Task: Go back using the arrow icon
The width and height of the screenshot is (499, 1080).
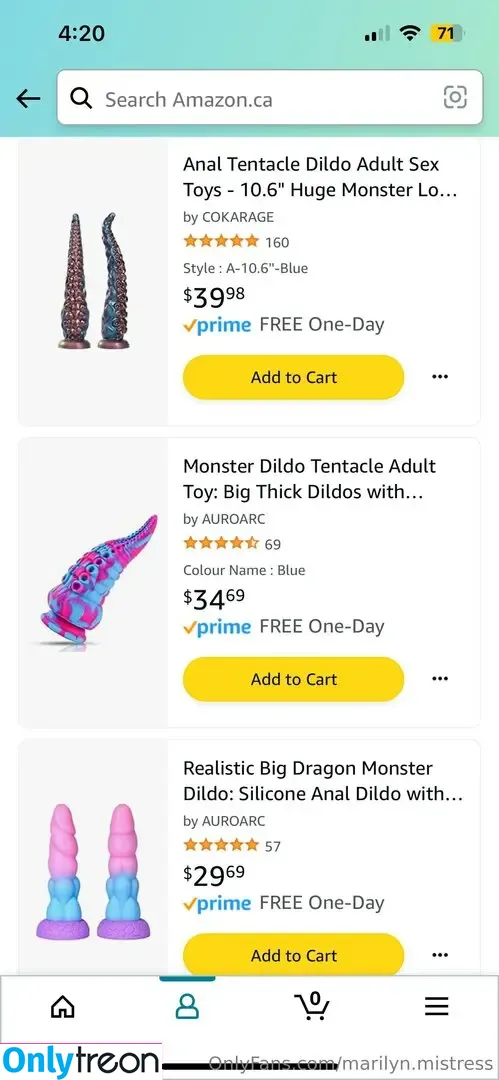Action: (x=28, y=99)
